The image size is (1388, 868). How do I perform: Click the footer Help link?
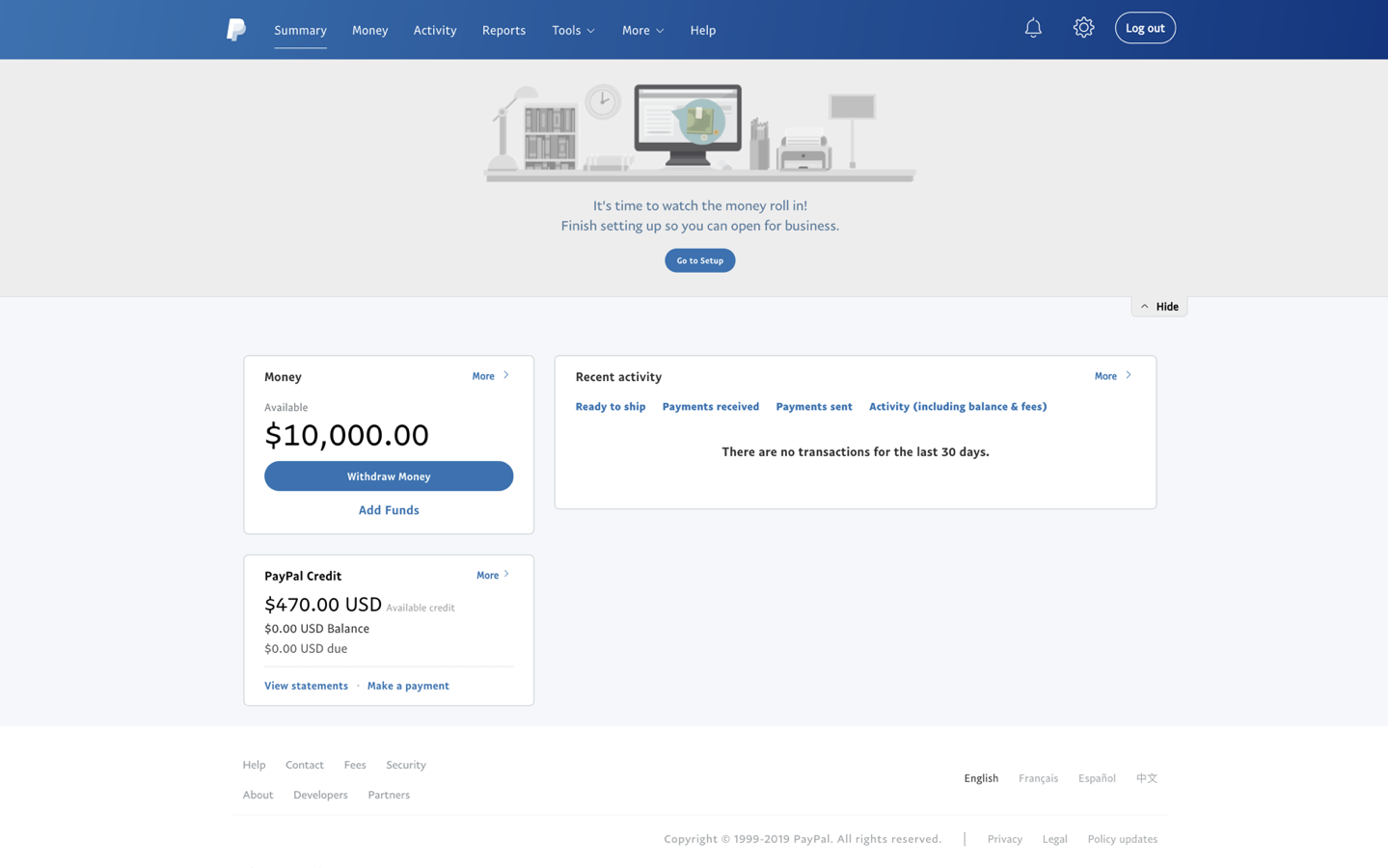pyautogui.click(x=254, y=765)
